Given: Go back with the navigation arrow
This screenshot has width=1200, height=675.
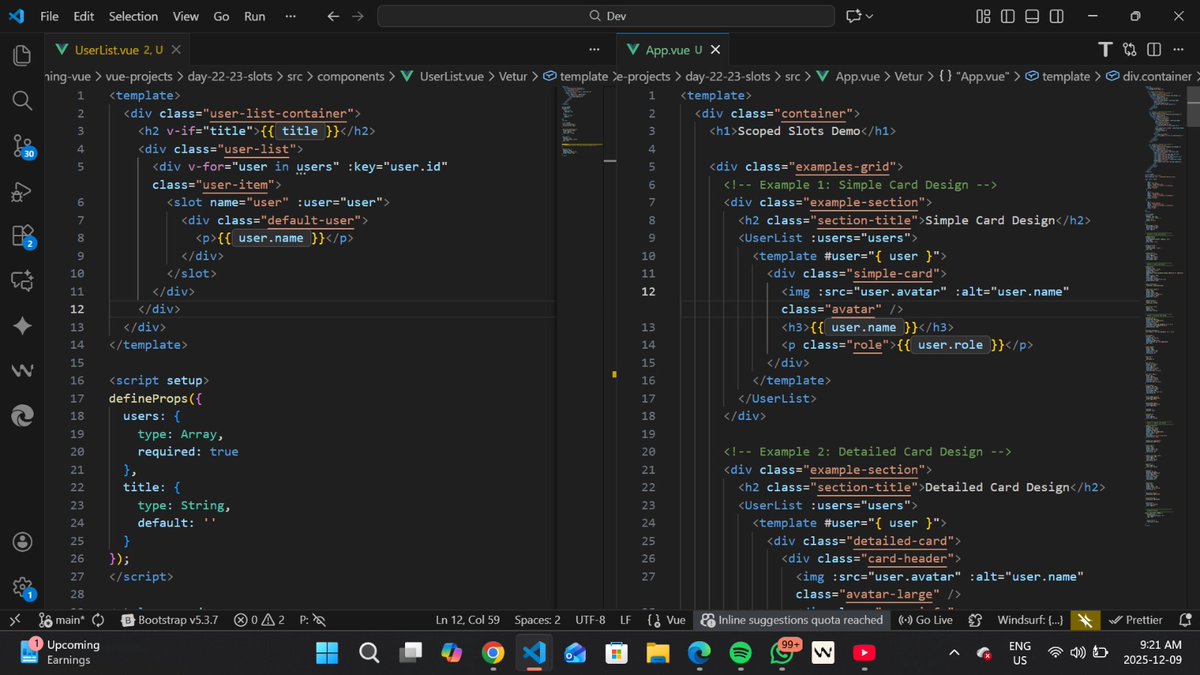Looking at the screenshot, I should 334,16.
